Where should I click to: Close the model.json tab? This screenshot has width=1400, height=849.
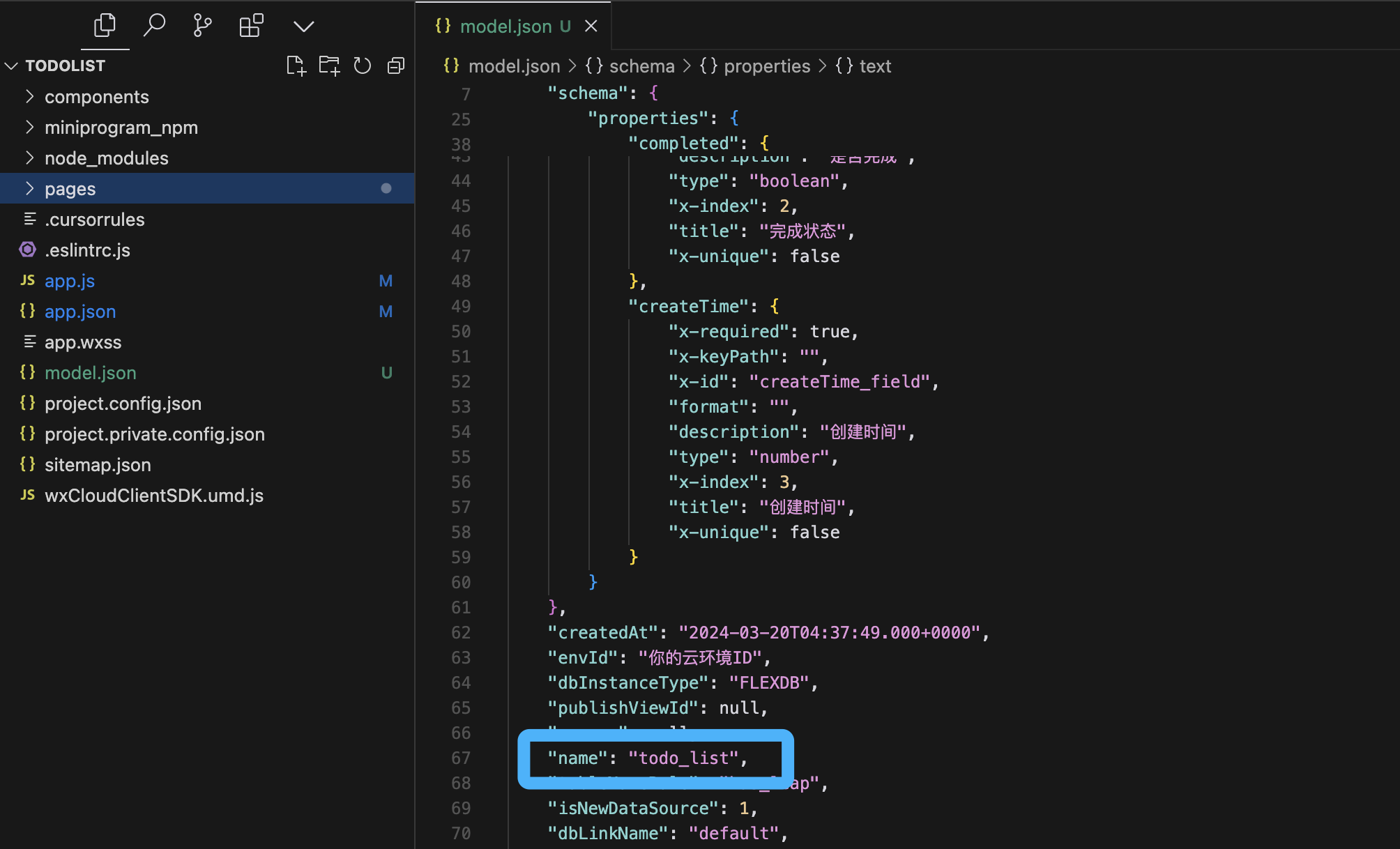click(591, 26)
